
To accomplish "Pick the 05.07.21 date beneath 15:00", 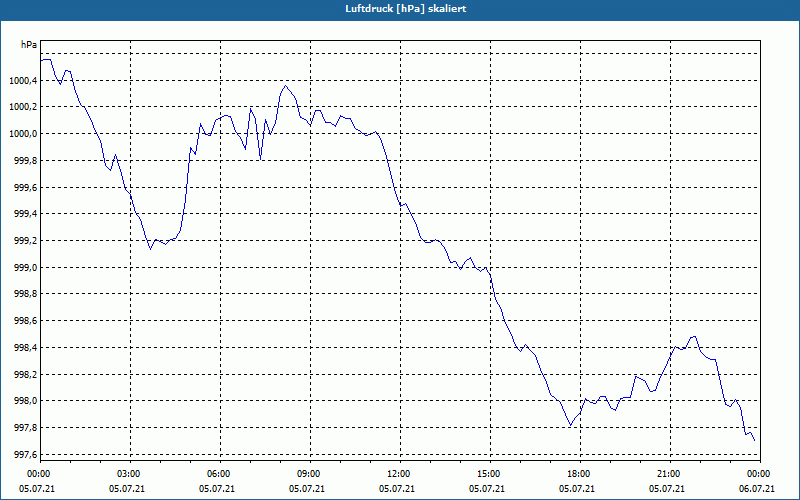I will point(487,488).
